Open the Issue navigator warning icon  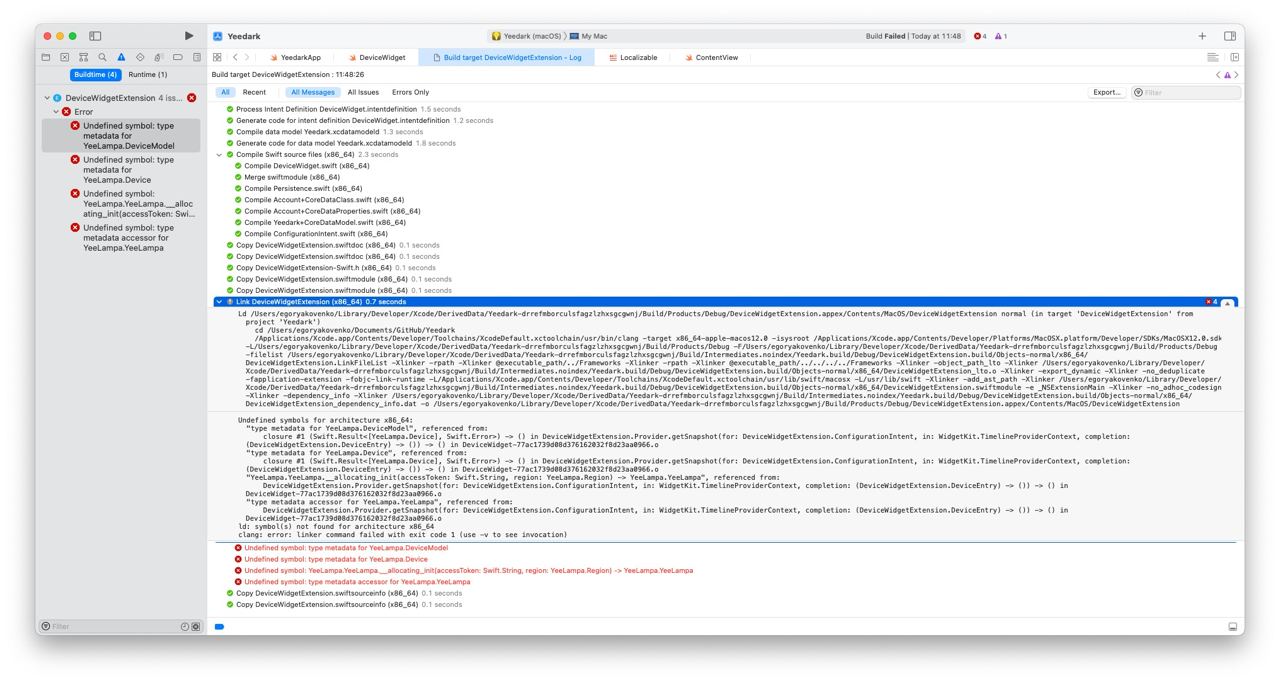(x=121, y=57)
